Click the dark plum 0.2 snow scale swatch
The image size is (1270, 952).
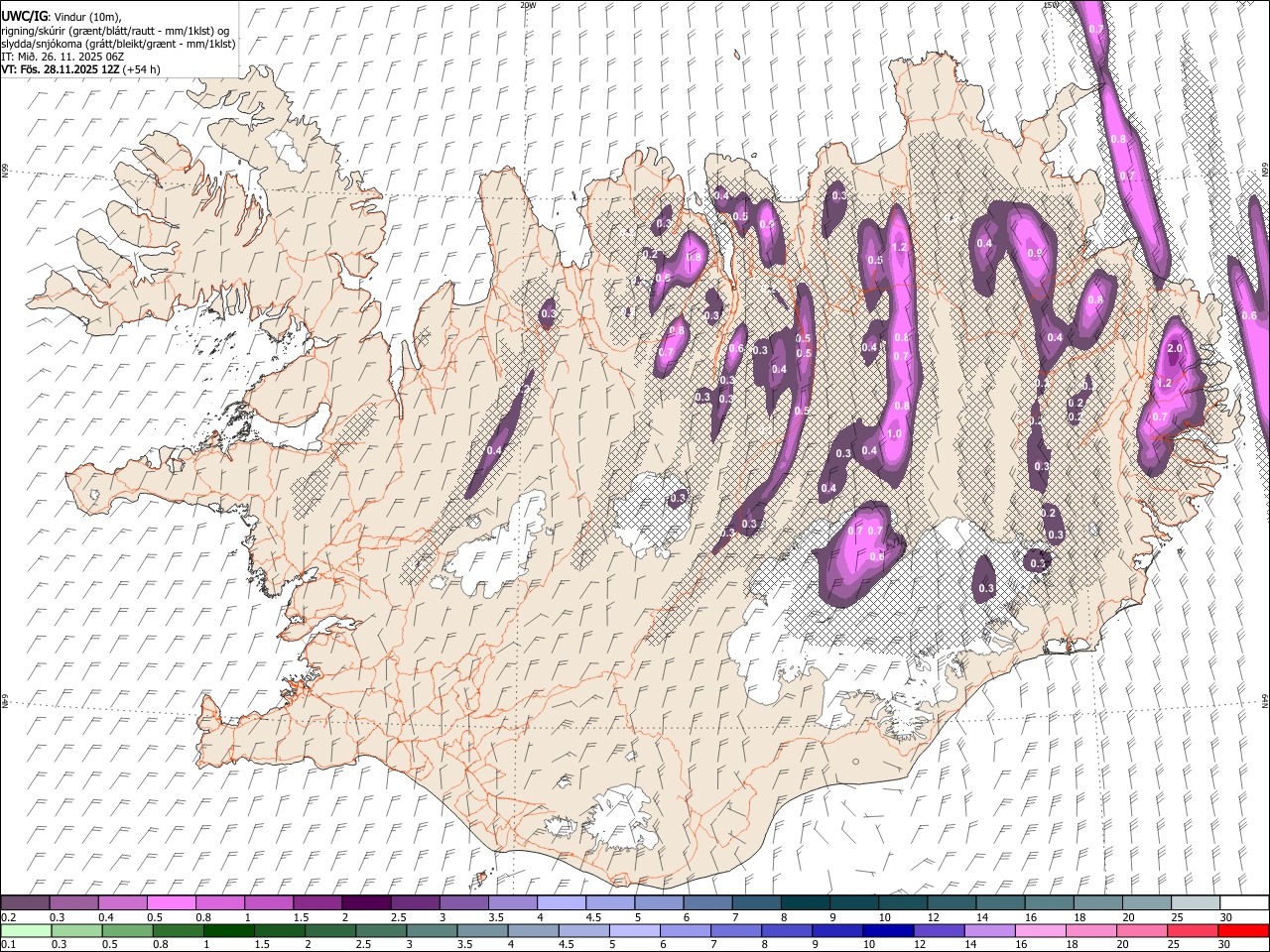pyautogui.click(x=25, y=902)
